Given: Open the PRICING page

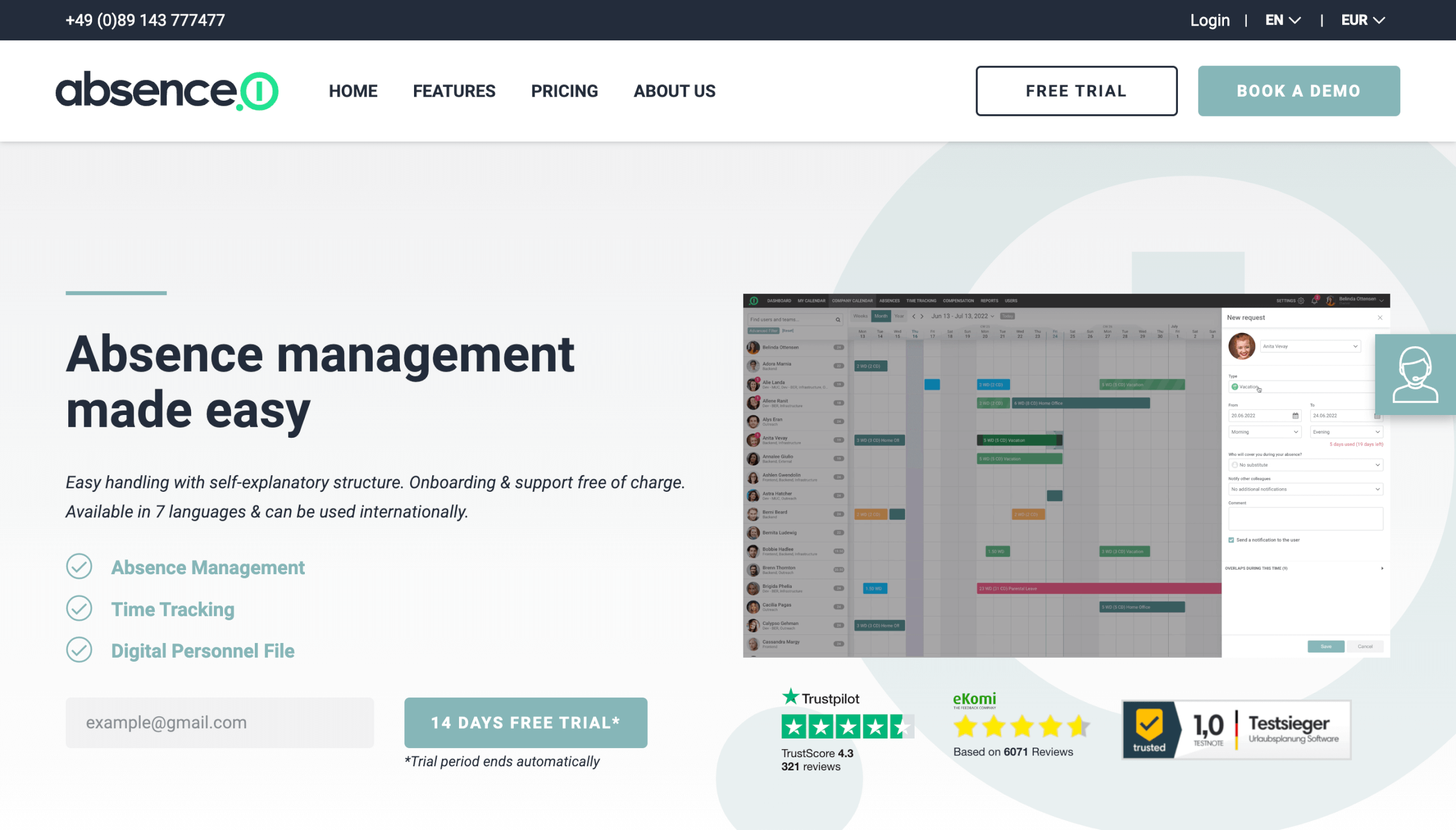Looking at the screenshot, I should click(564, 90).
